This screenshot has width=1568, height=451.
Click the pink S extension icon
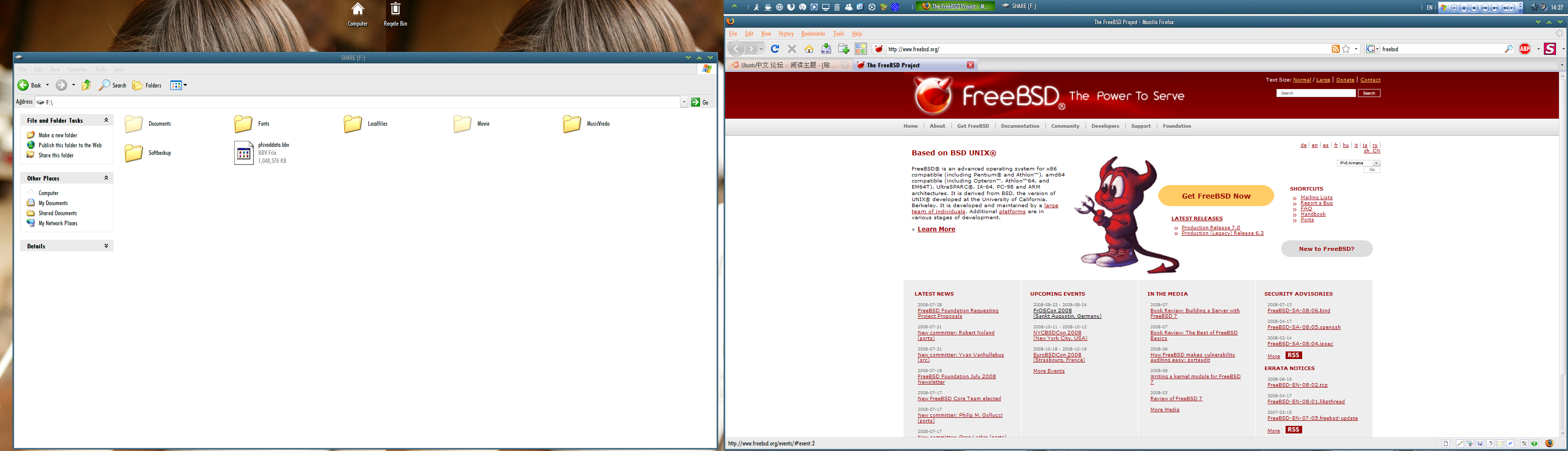[1550, 49]
